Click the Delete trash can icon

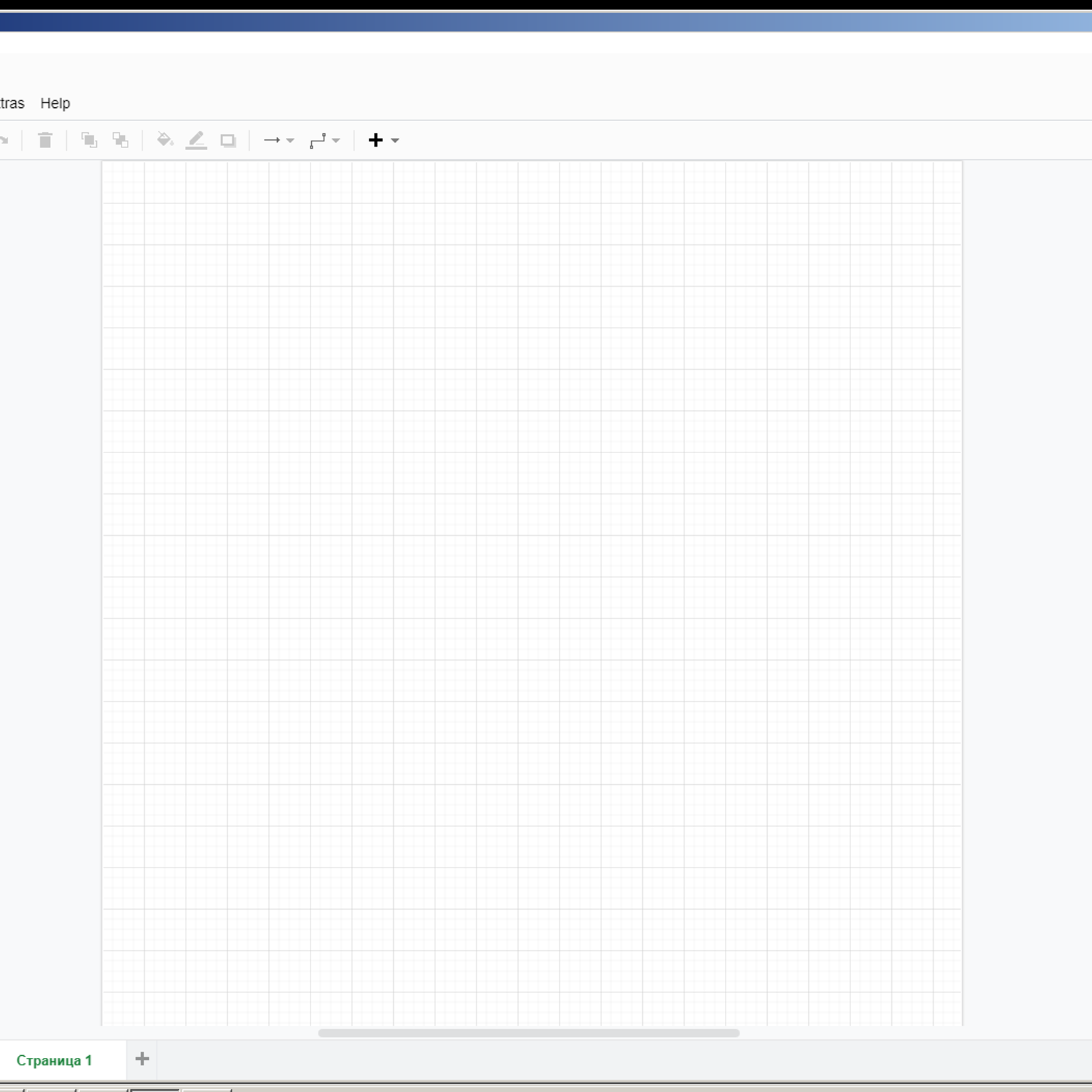pos(45,140)
